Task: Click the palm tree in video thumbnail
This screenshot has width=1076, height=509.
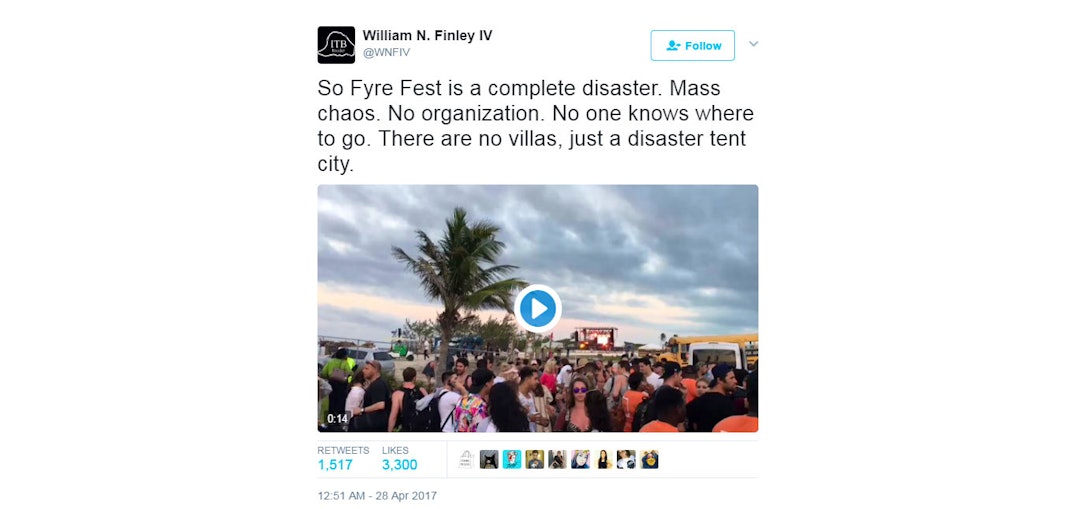Action: pos(456,274)
